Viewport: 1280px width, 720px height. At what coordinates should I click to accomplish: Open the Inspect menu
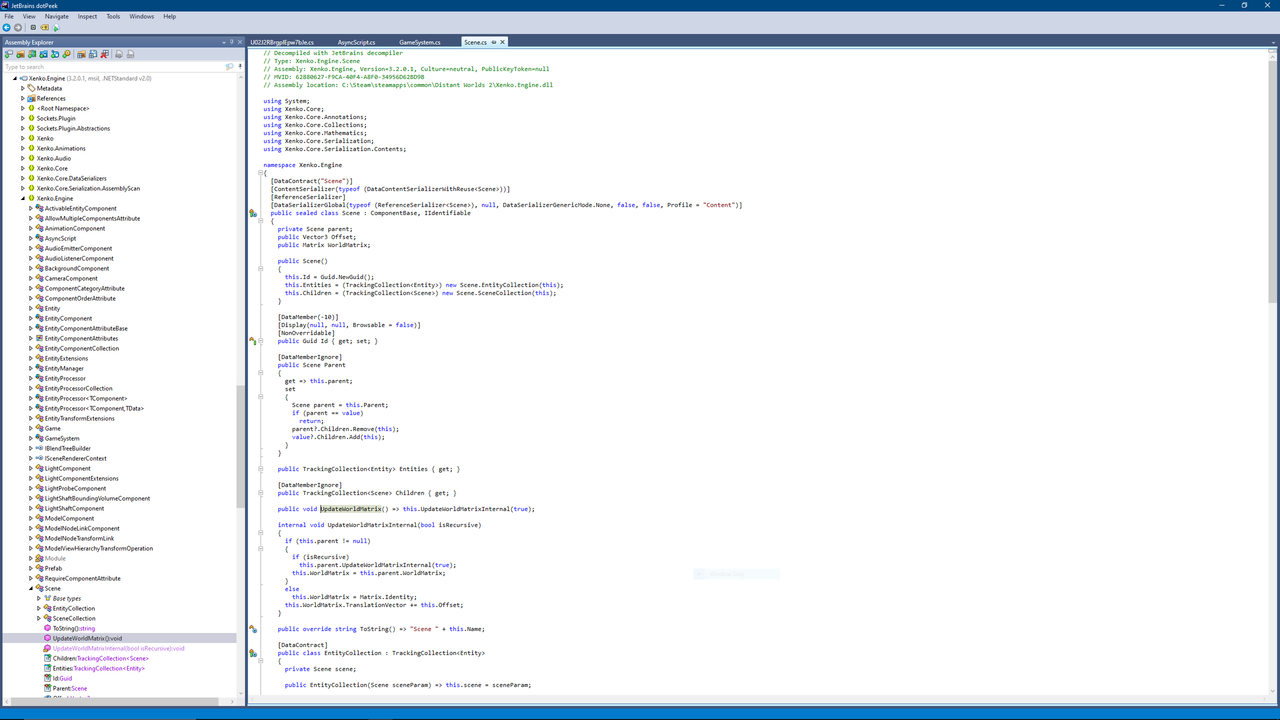coord(88,16)
